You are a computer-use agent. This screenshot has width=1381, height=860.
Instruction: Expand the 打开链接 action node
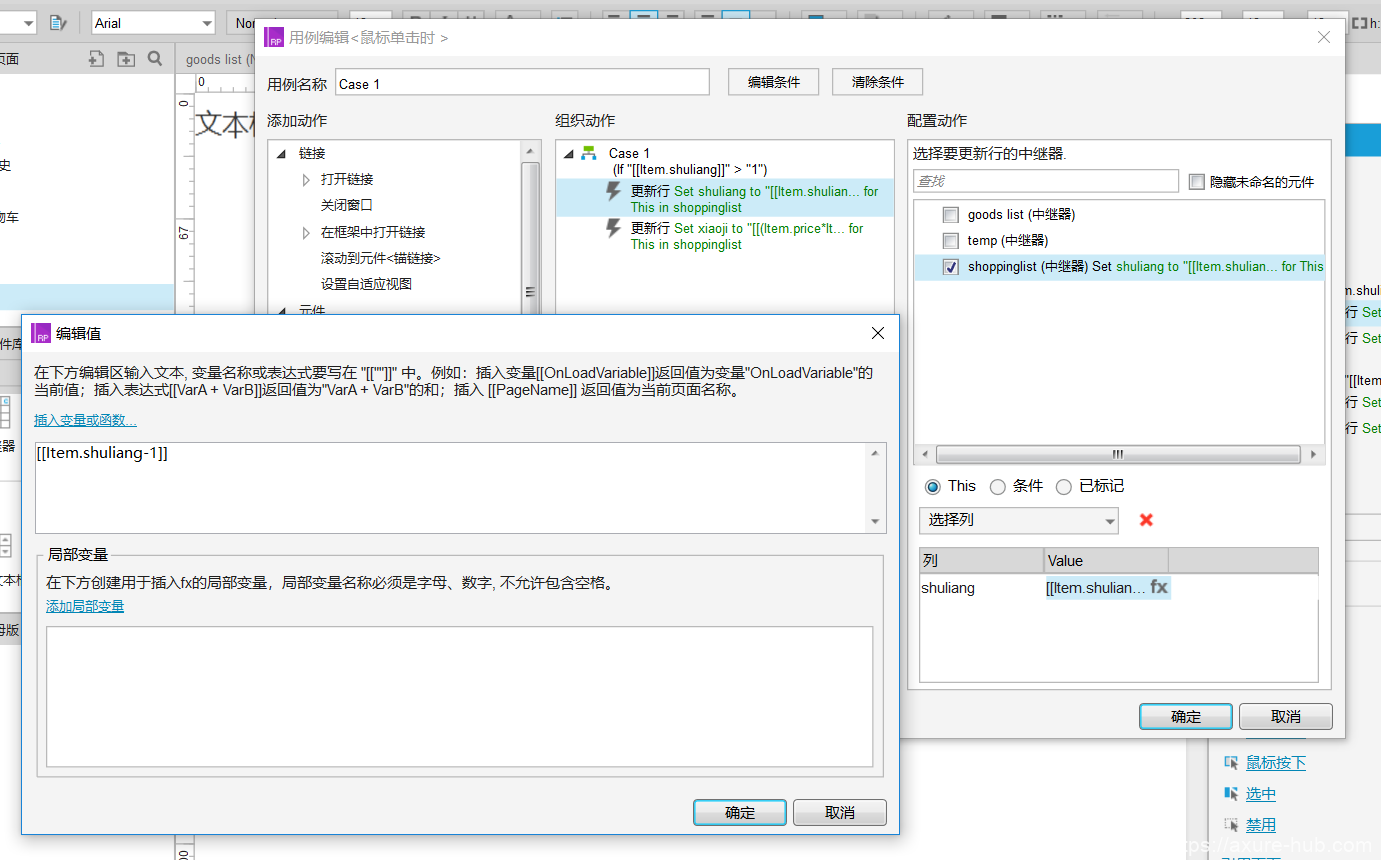[306, 180]
